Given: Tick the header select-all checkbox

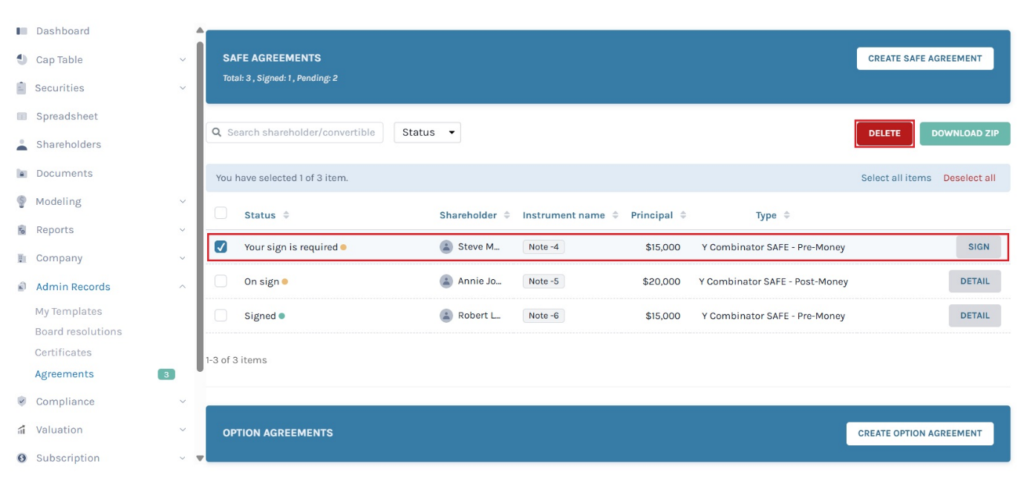Looking at the screenshot, I should (221, 214).
